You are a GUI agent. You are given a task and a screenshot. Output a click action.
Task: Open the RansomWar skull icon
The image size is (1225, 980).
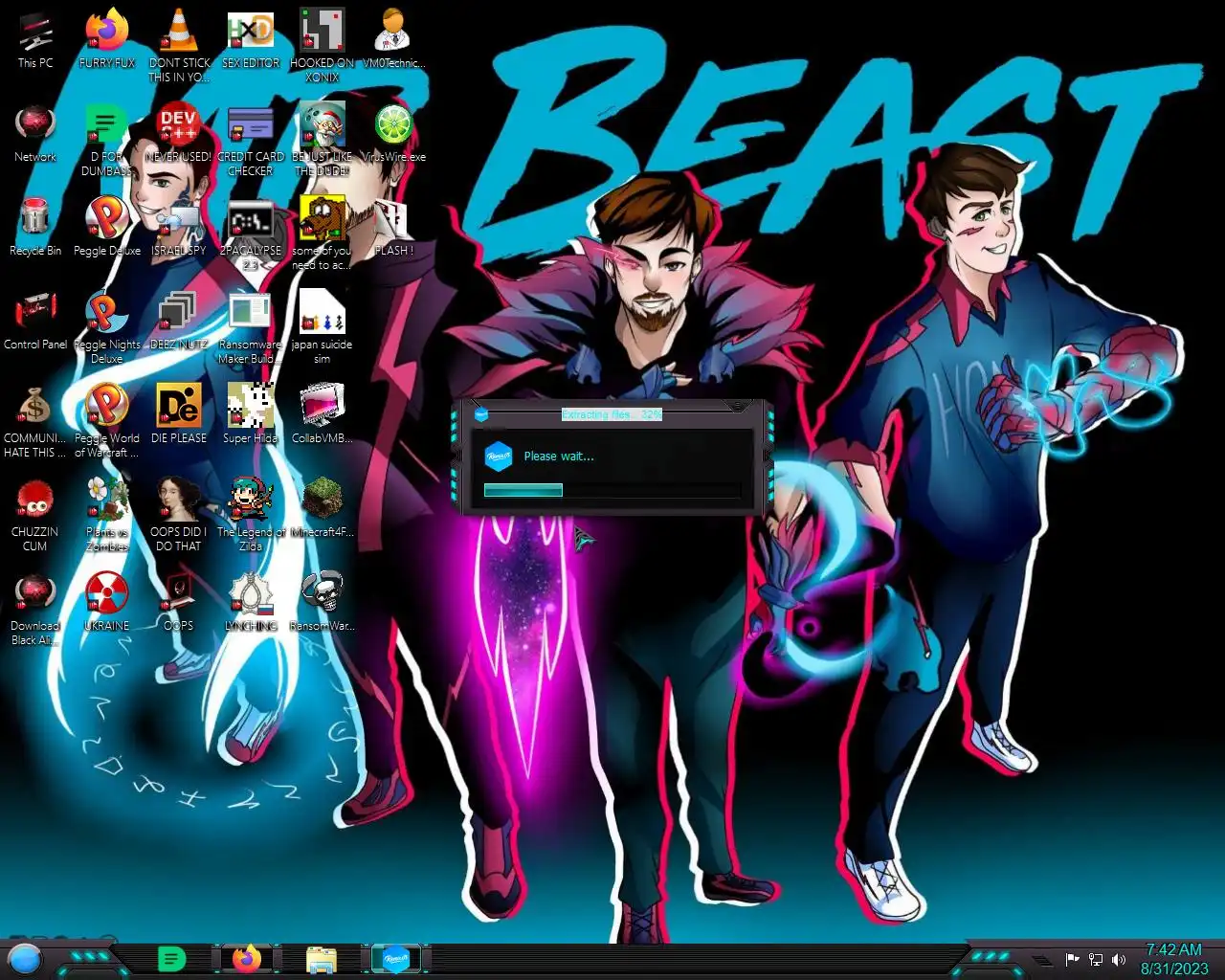coord(323,601)
